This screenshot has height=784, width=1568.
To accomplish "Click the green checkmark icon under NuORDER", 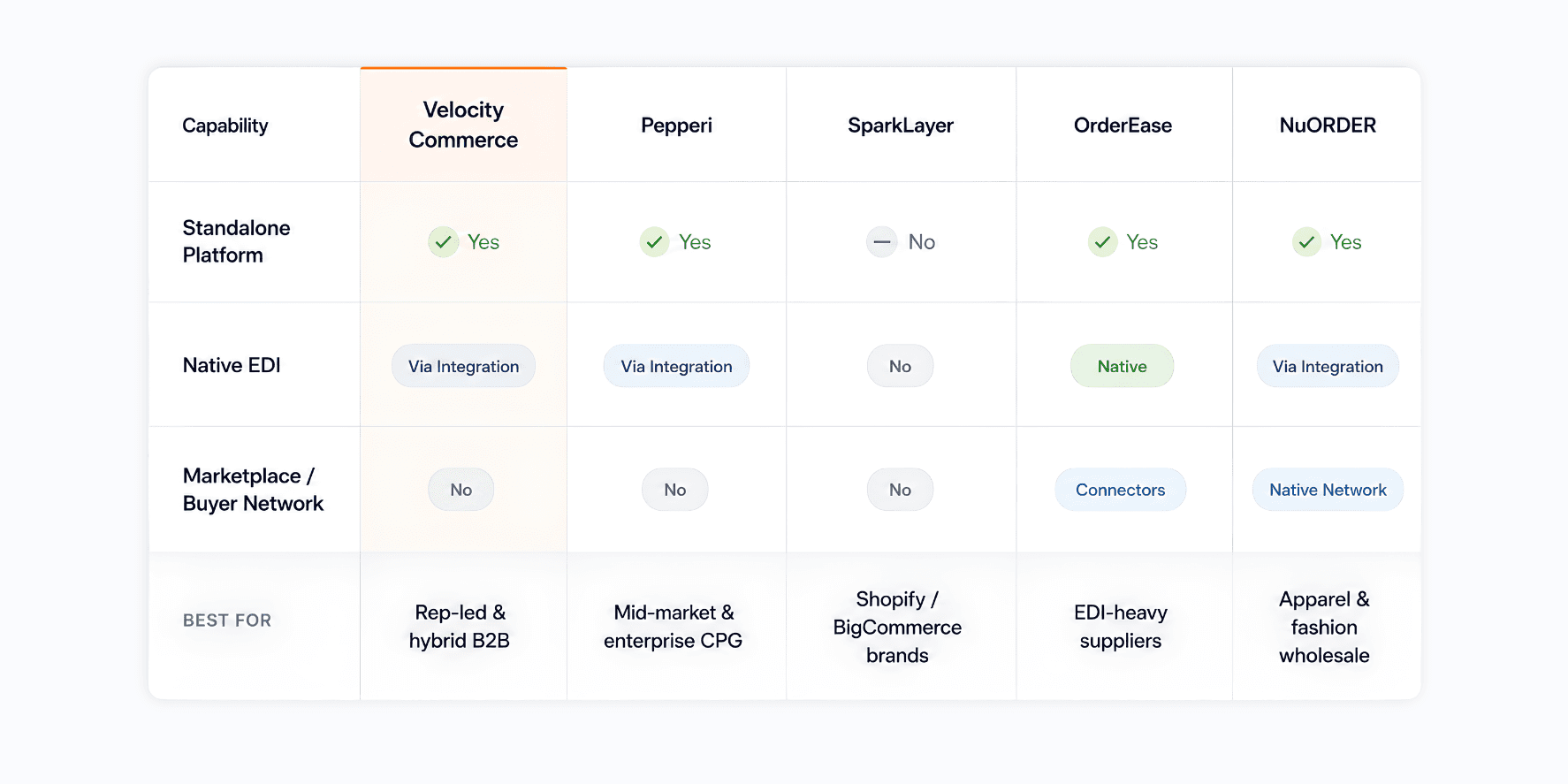I will (x=1306, y=241).
